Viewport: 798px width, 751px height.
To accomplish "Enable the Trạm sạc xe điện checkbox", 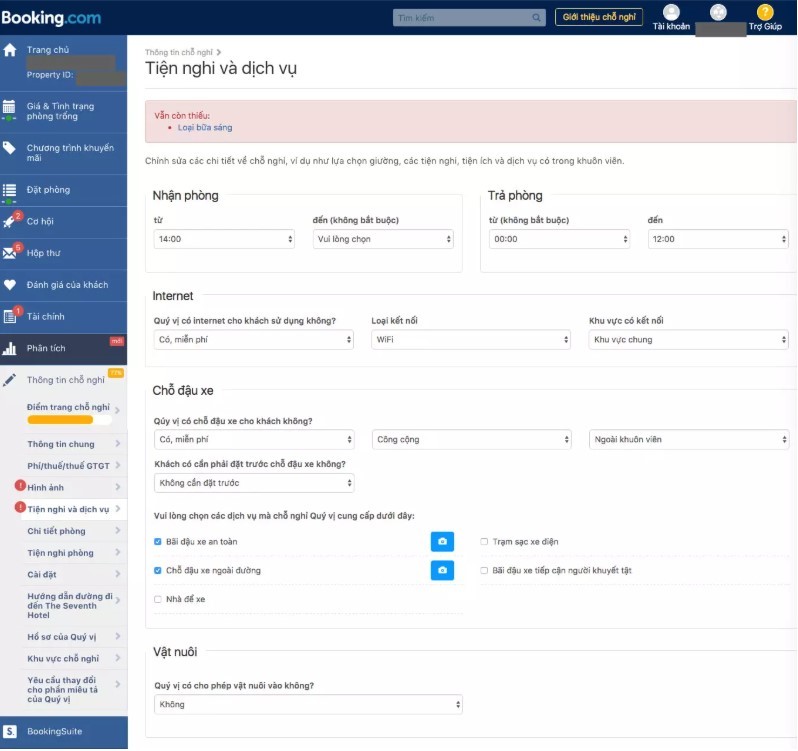I will coord(484,541).
